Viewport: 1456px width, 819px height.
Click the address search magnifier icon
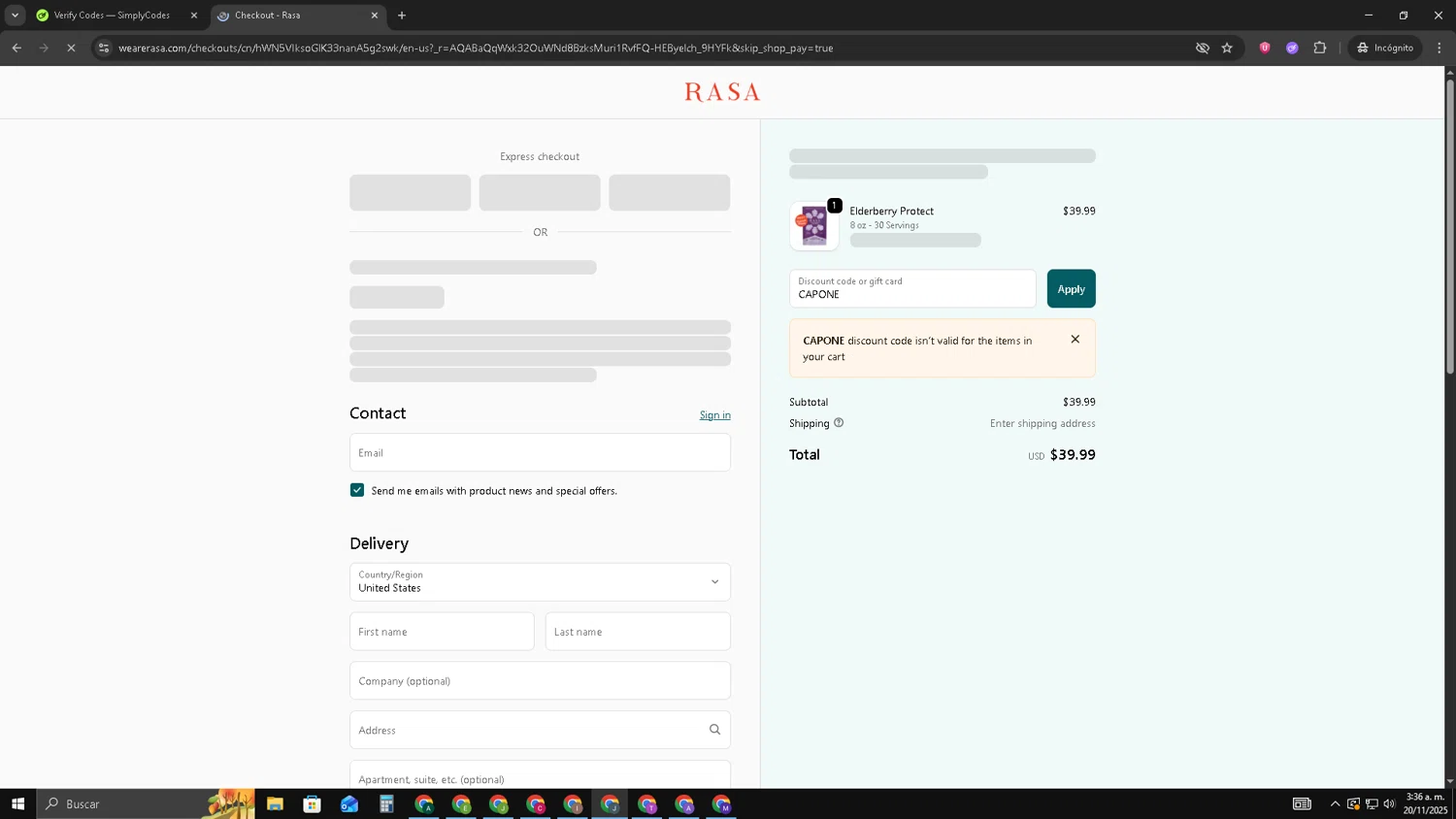[714, 730]
